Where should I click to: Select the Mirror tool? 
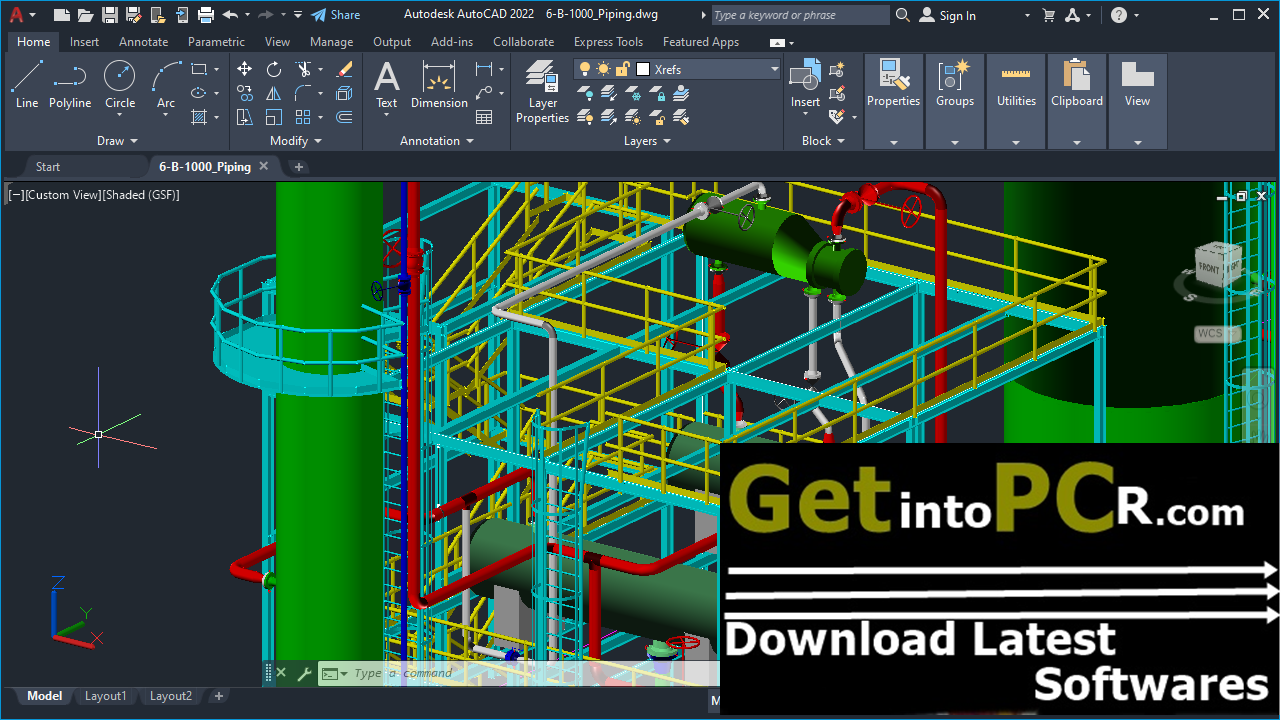(x=274, y=93)
